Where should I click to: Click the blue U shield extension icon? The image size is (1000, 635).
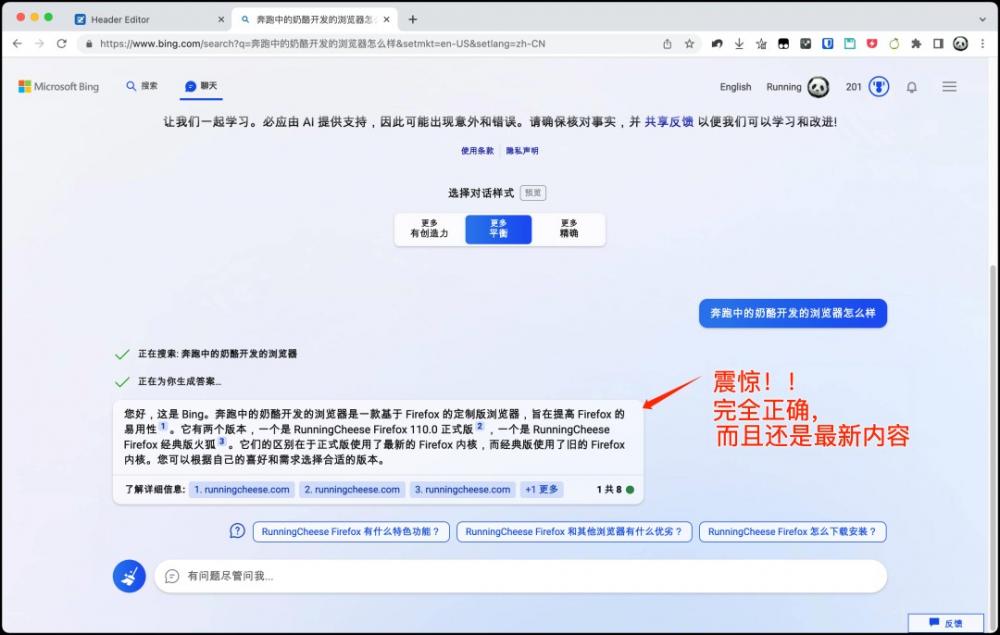(x=828, y=43)
